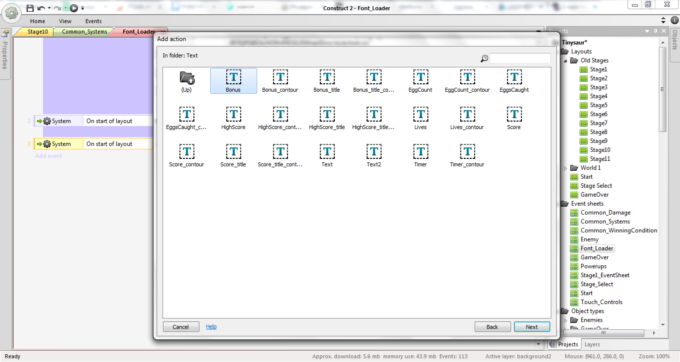The height and width of the screenshot is (362, 680).
Task: Click the run layout play button
Action: click(74, 8)
